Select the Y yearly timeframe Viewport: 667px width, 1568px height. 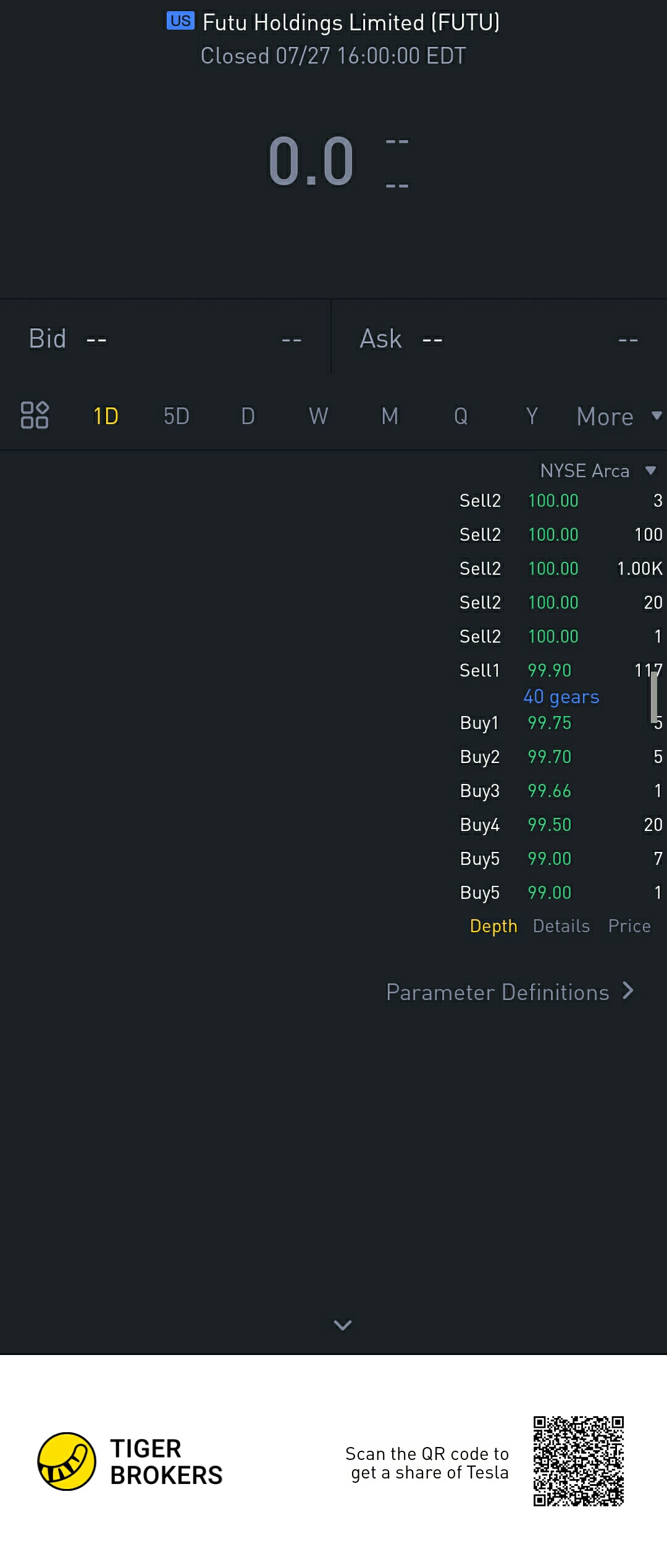[532, 416]
